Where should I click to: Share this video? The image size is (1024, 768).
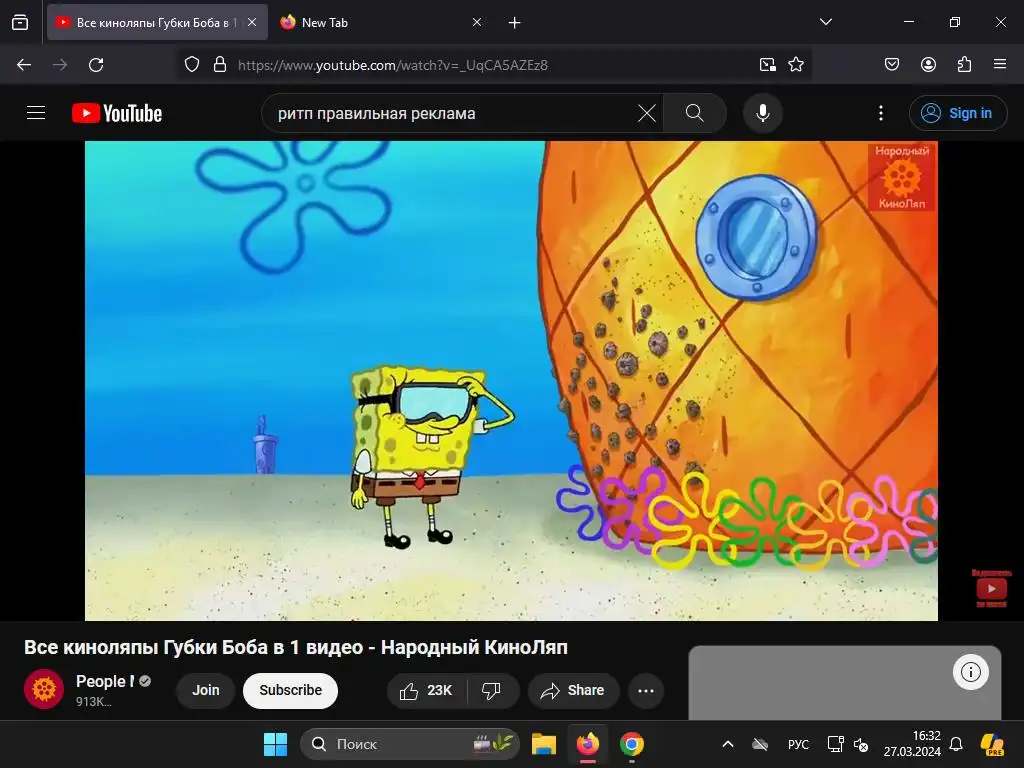[x=573, y=690]
